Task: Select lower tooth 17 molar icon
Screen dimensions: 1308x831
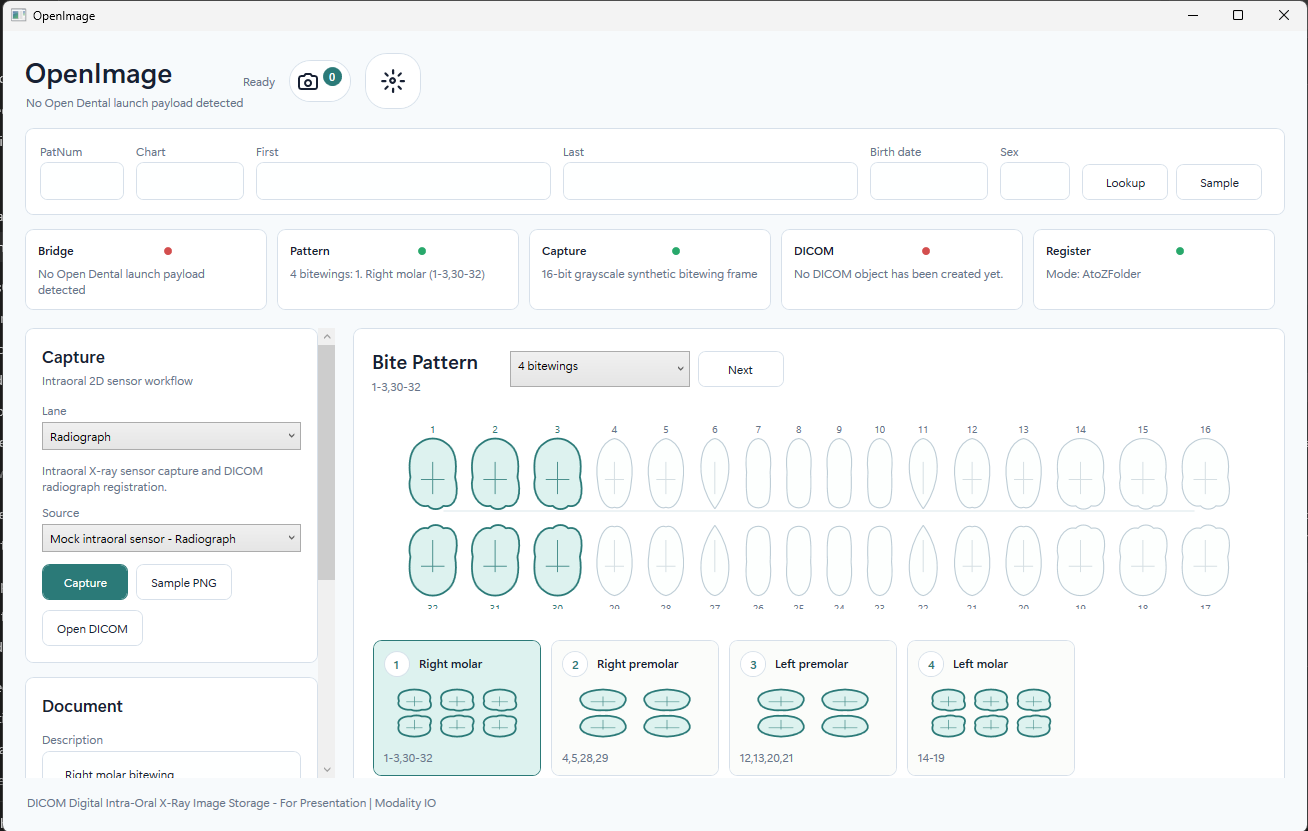Action: [x=1206, y=561]
